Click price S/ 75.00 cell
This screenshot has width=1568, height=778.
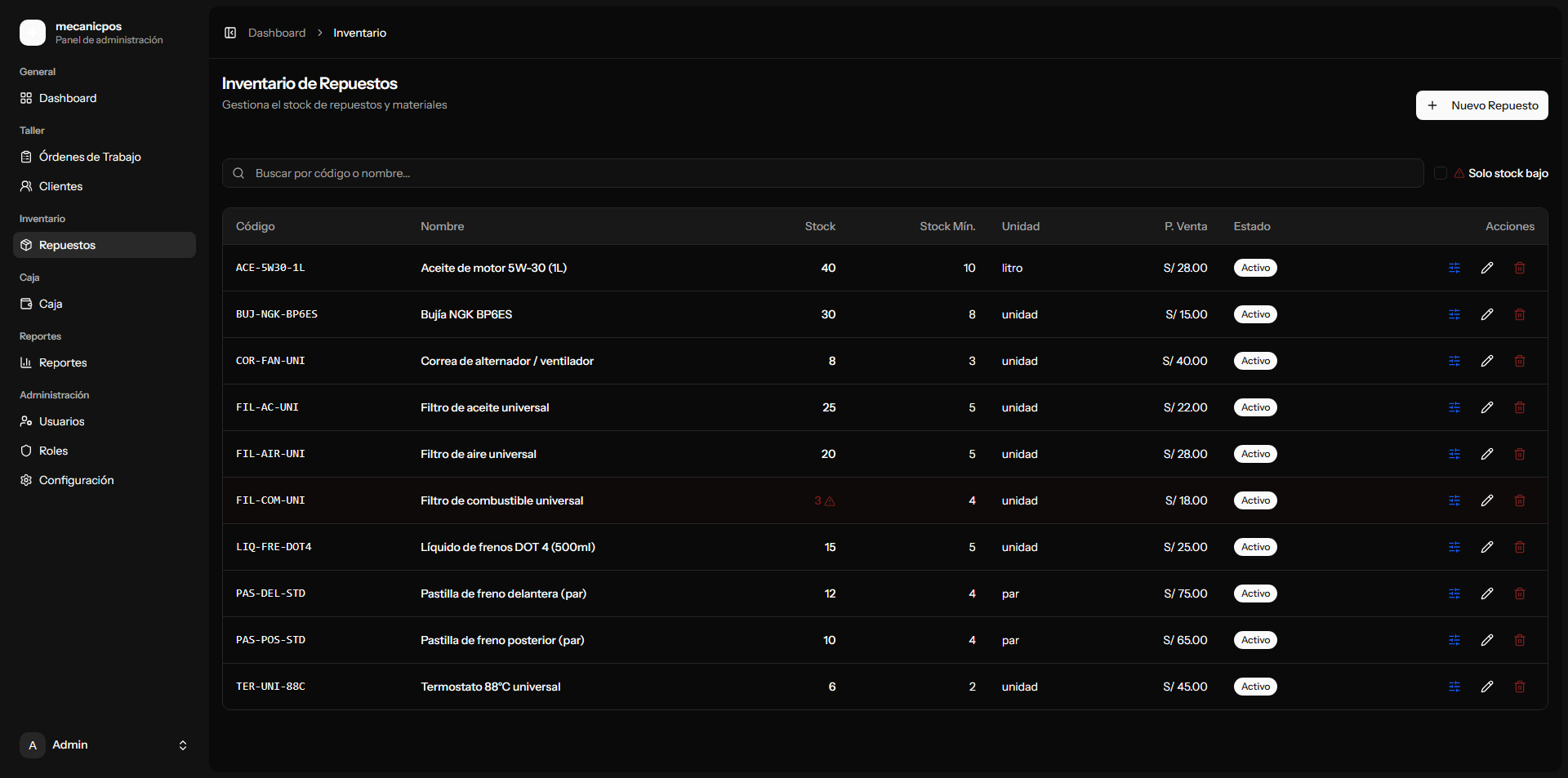[x=1186, y=594]
